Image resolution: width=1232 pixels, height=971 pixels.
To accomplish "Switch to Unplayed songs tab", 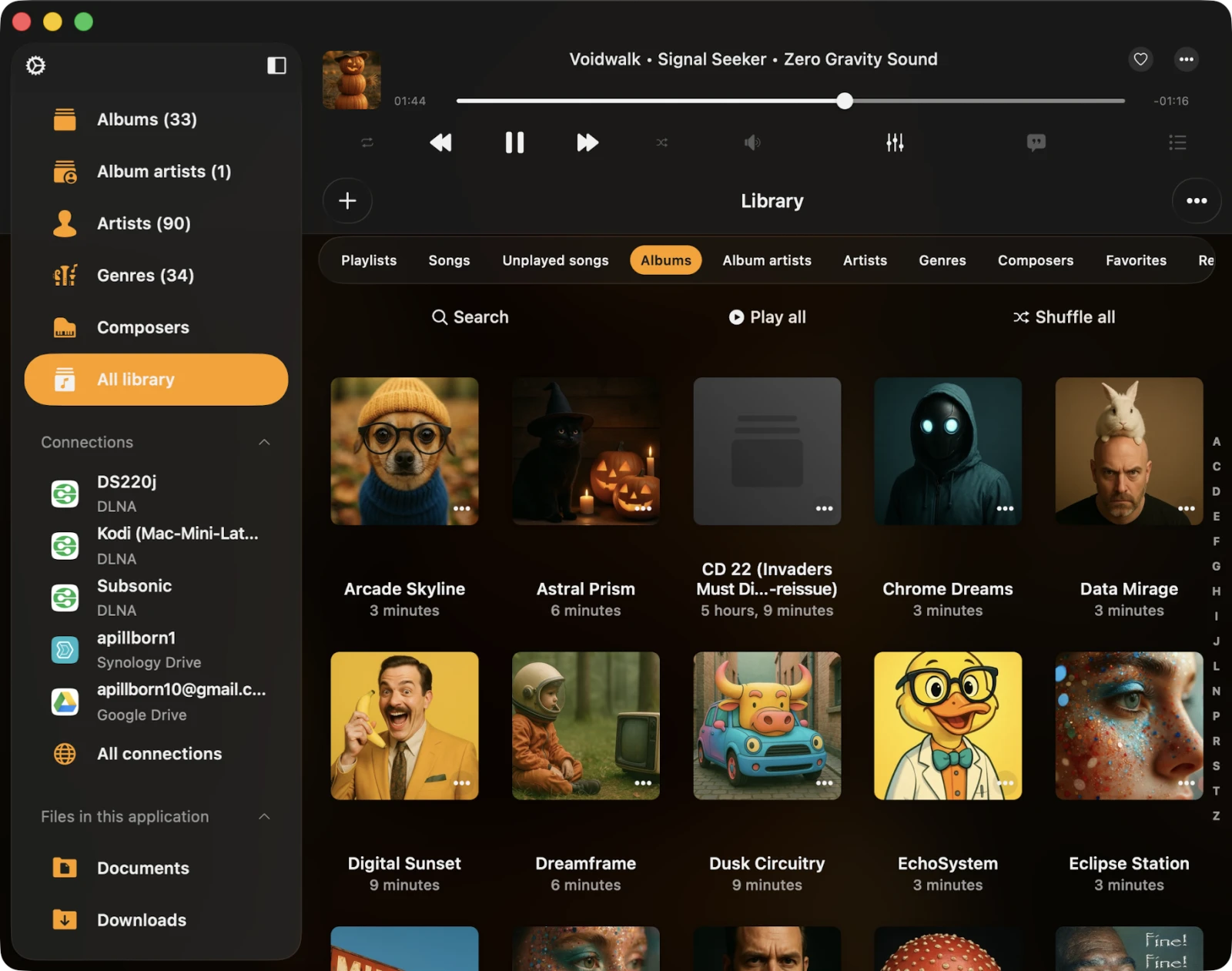I will tap(555, 260).
